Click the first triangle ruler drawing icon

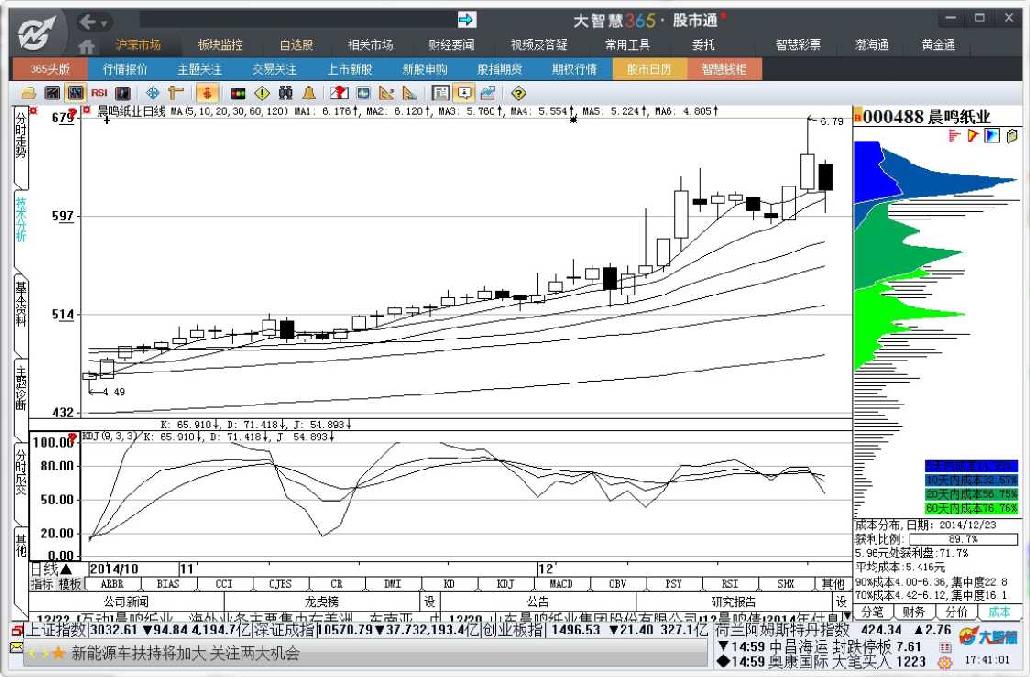[386, 93]
